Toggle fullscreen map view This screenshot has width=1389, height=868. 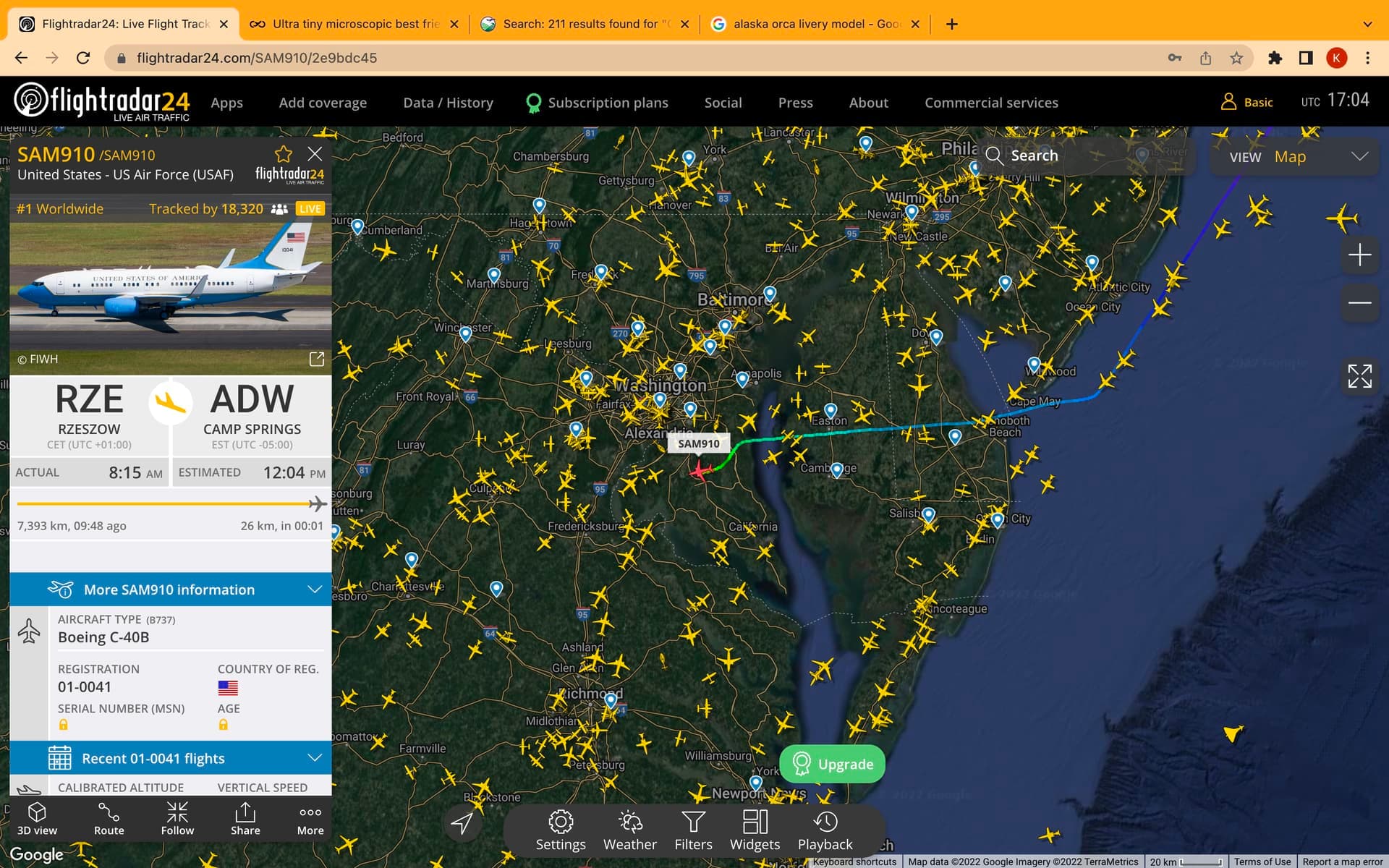pyautogui.click(x=1359, y=376)
